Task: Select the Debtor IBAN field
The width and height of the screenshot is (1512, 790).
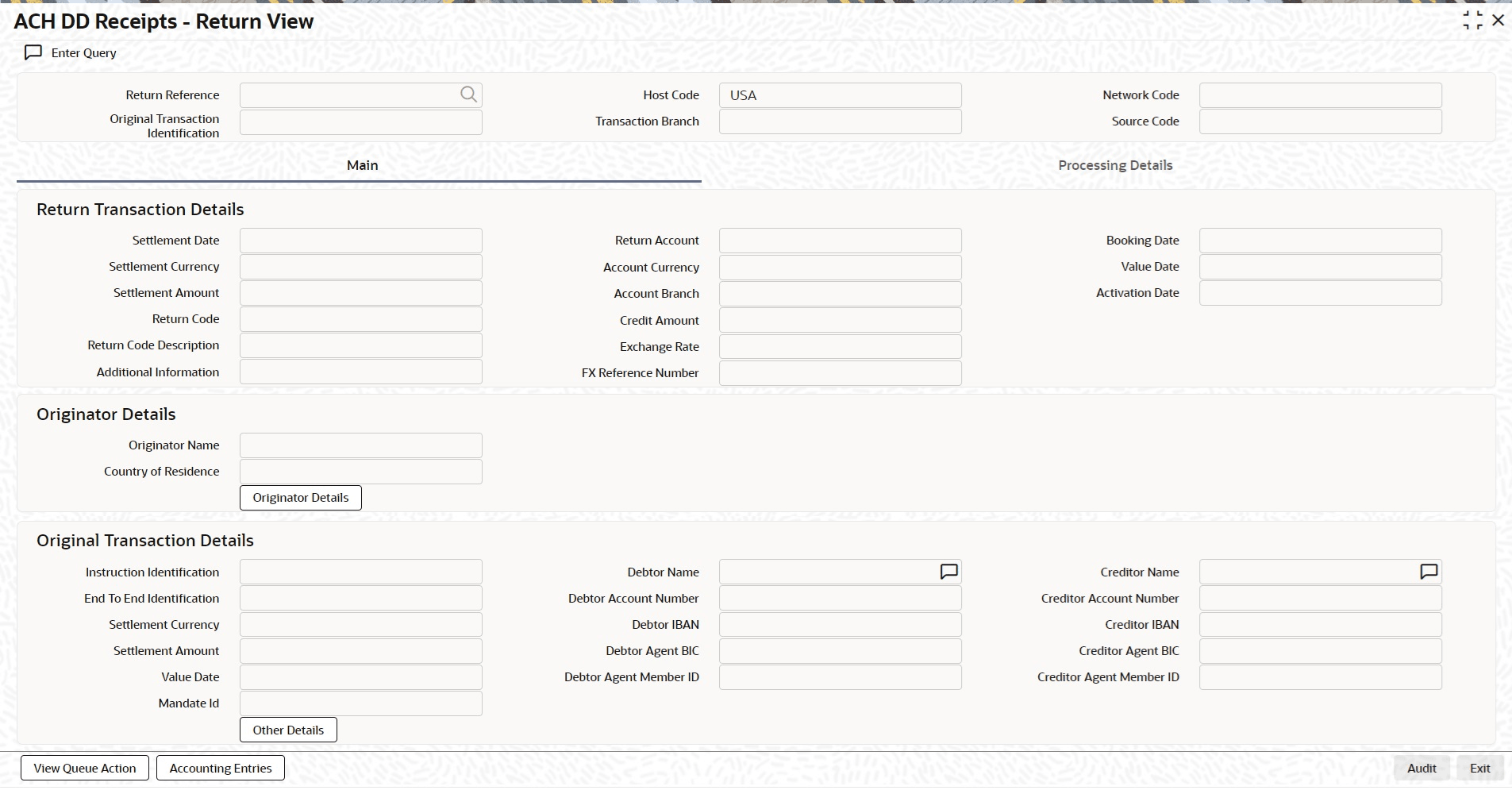Action: point(841,625)
